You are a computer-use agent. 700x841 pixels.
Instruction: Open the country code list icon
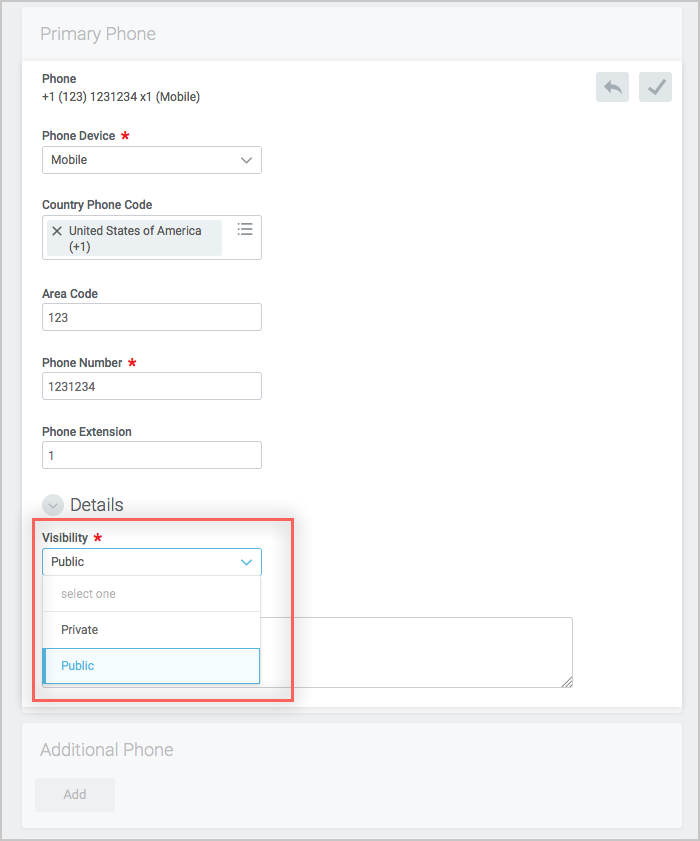245,229
